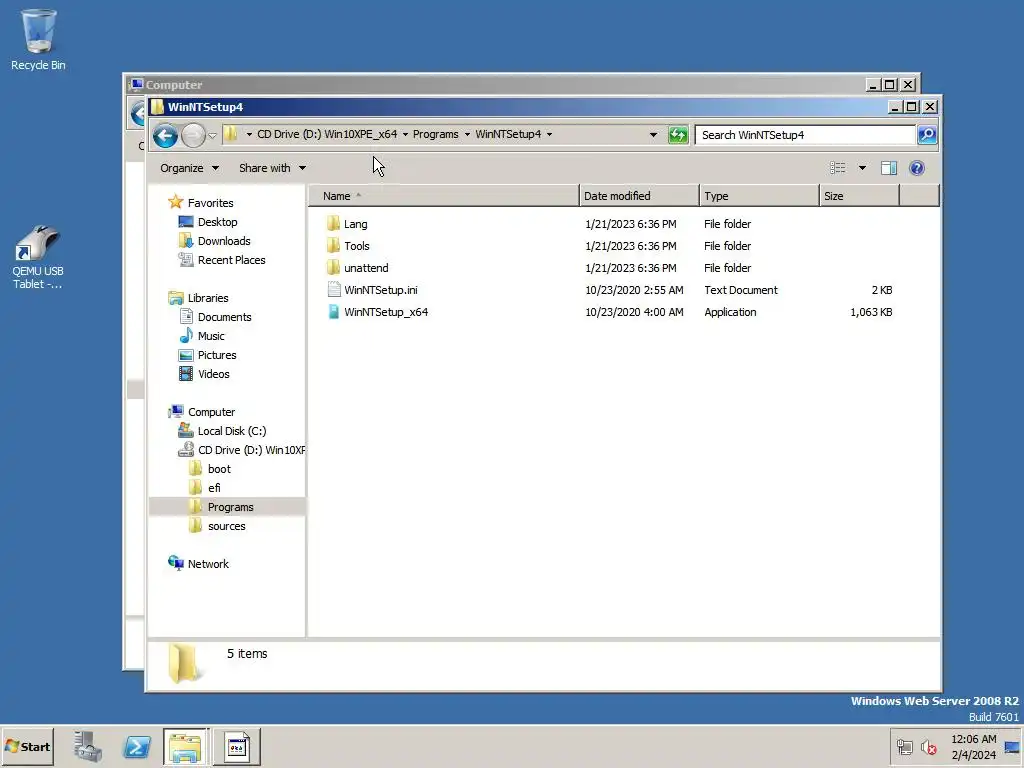Go back using the Back arrow button
1024x768 pixels.
click(165, 135)
